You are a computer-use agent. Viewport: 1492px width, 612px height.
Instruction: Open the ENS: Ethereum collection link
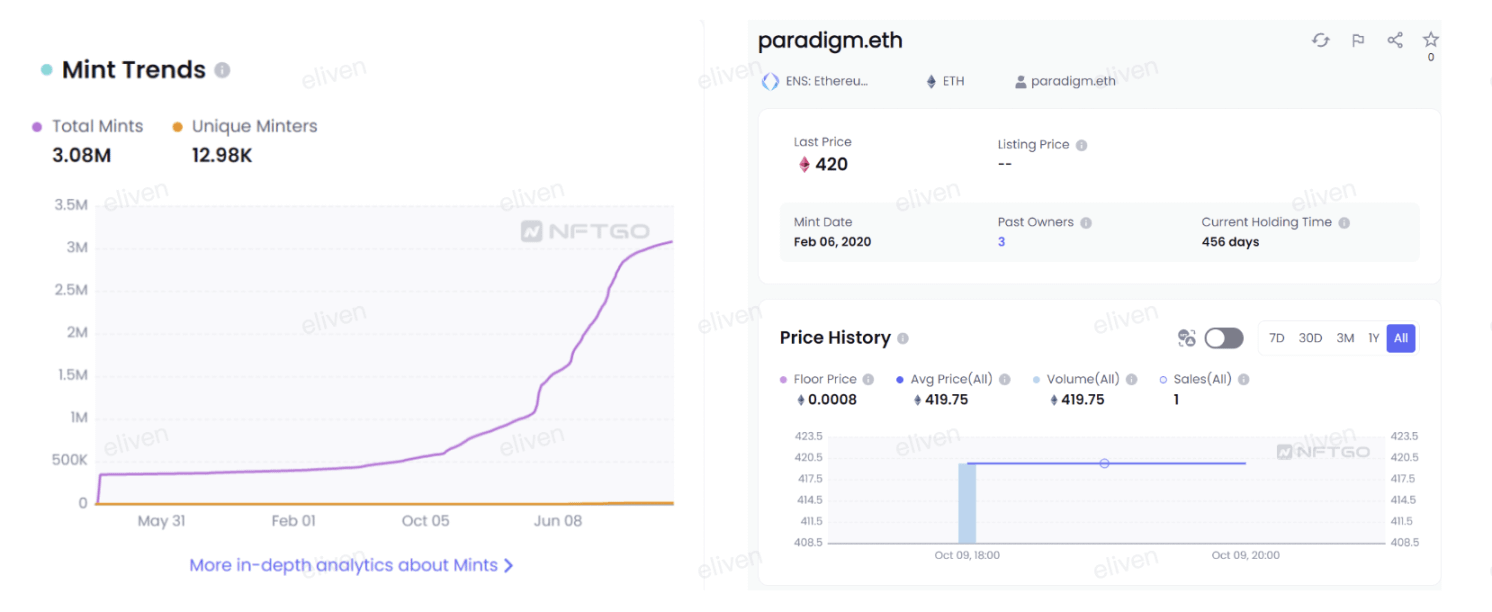(x=815, y=81)
